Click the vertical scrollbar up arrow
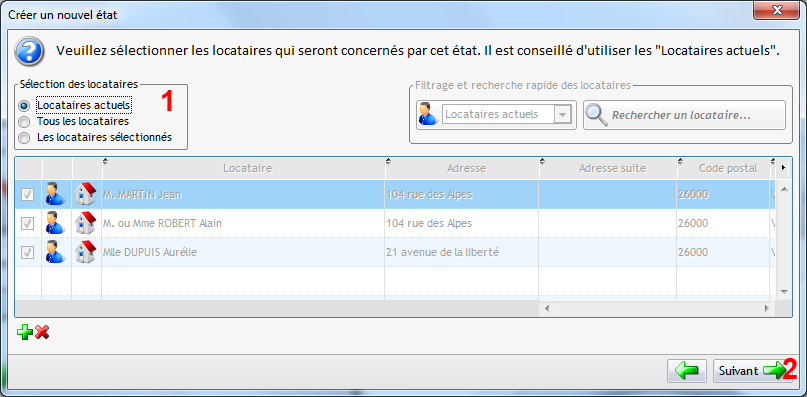This screenshot has width=807, height=397. (x=784, y=189)
